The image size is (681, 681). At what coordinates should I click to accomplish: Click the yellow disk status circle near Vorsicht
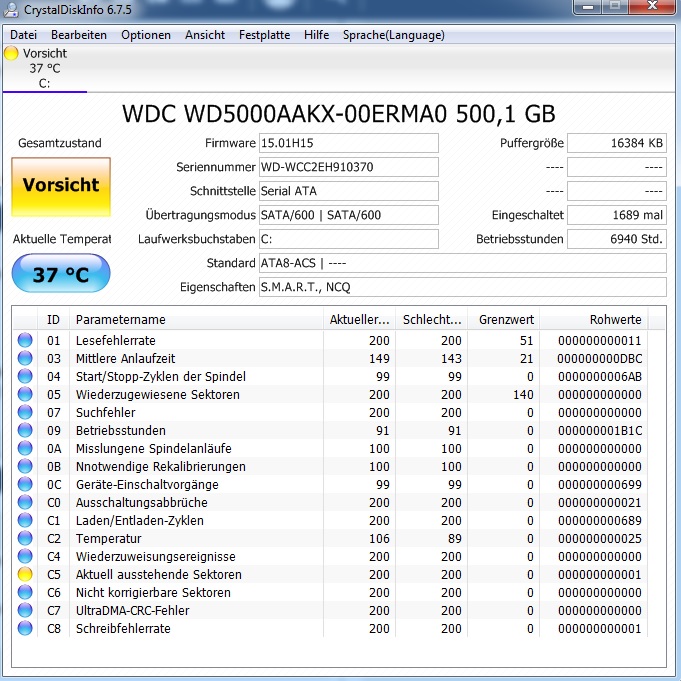pyautogui.click(x=11, y=53)
